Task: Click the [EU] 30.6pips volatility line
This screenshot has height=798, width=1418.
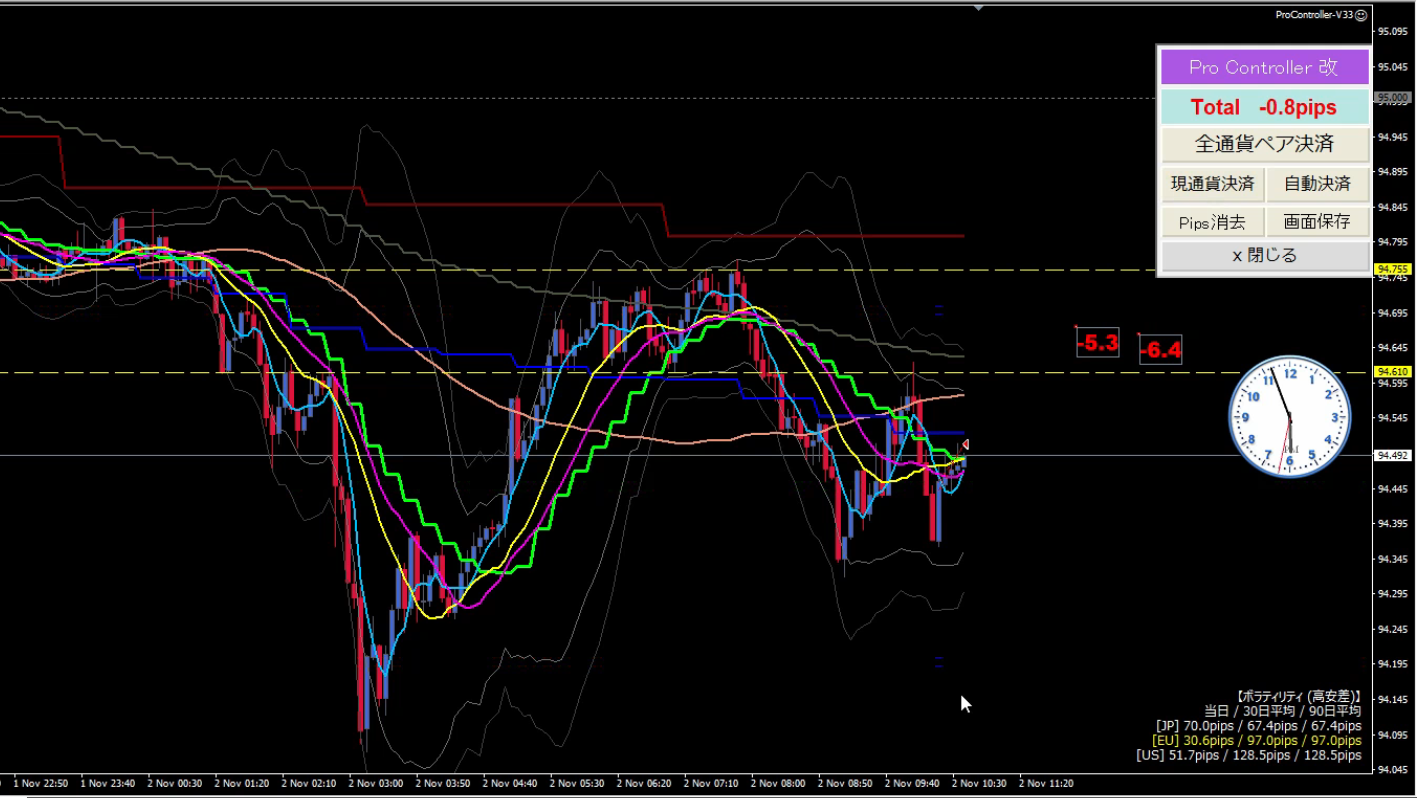Action: click(1257, 741)
